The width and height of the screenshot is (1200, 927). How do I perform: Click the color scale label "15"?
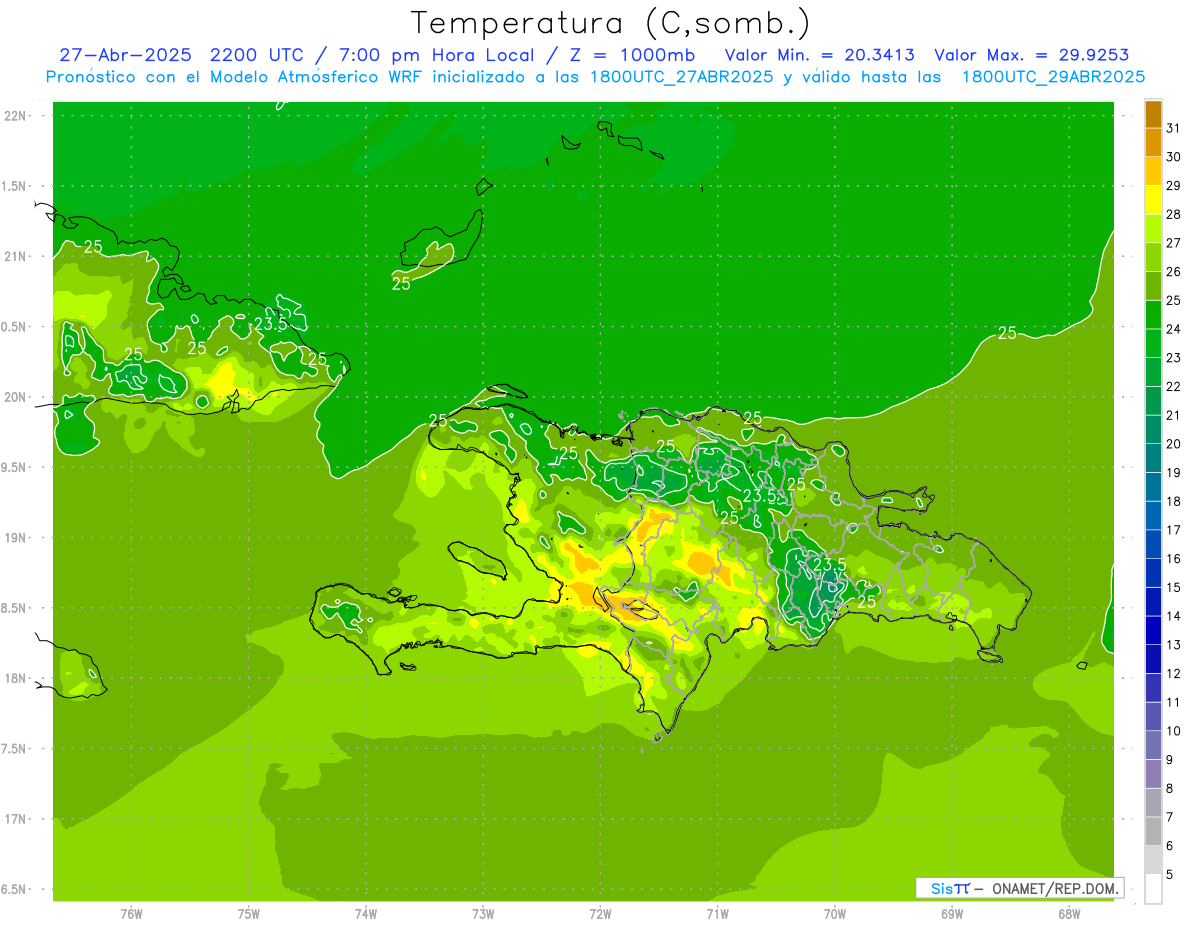pos(1173,588)
